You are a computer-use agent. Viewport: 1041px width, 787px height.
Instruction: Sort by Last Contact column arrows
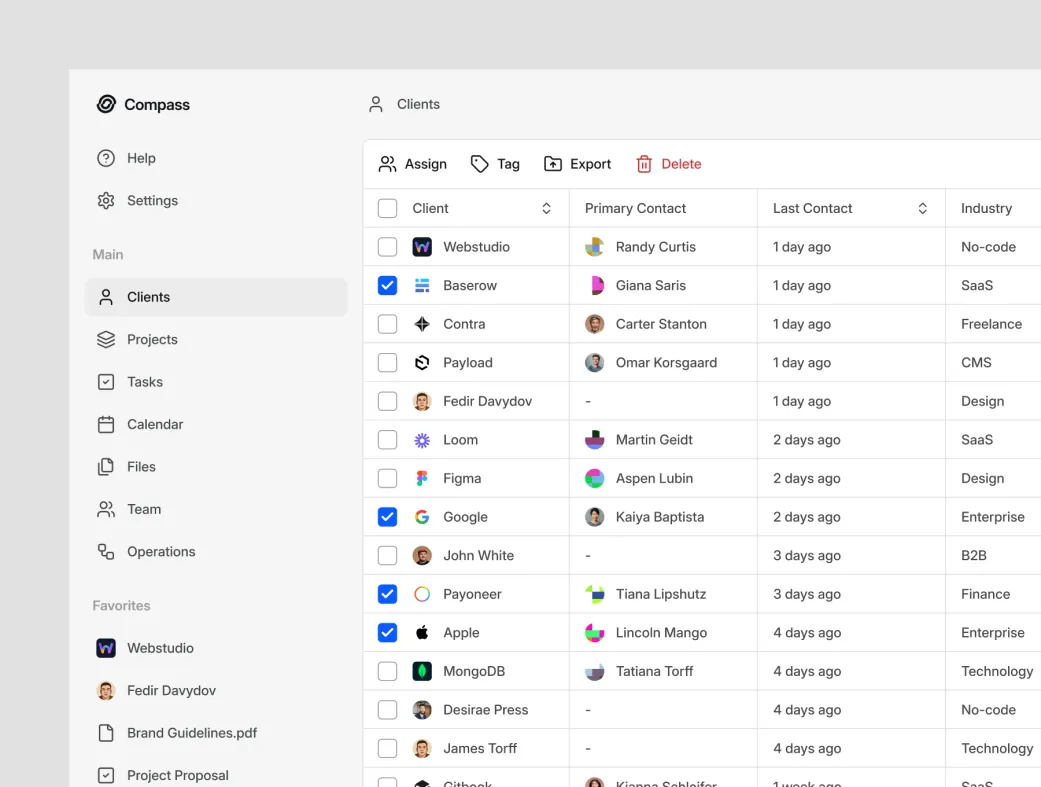(922, 208)
